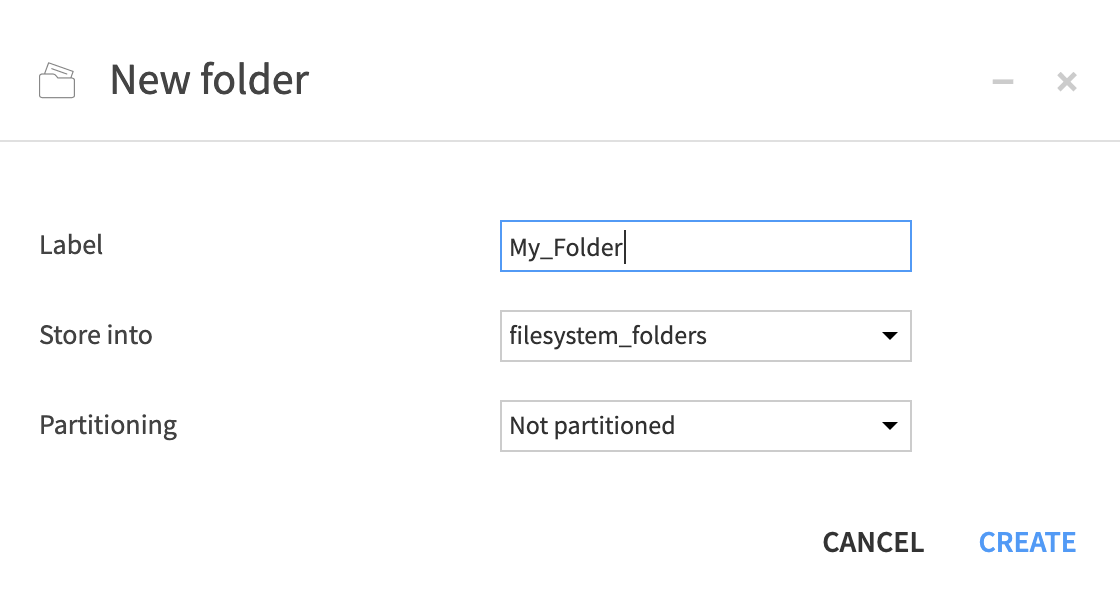1120x592 pixels.
Task: Minimize the New folder dialog
Action: pos(1003,82)
